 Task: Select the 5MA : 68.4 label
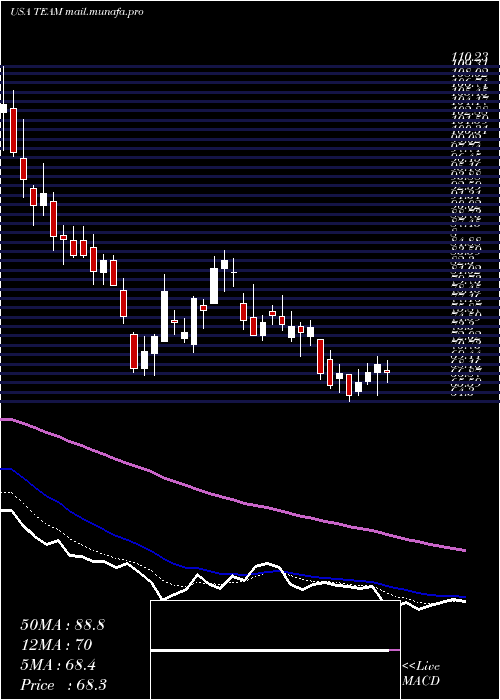click(x=58, y=665)
